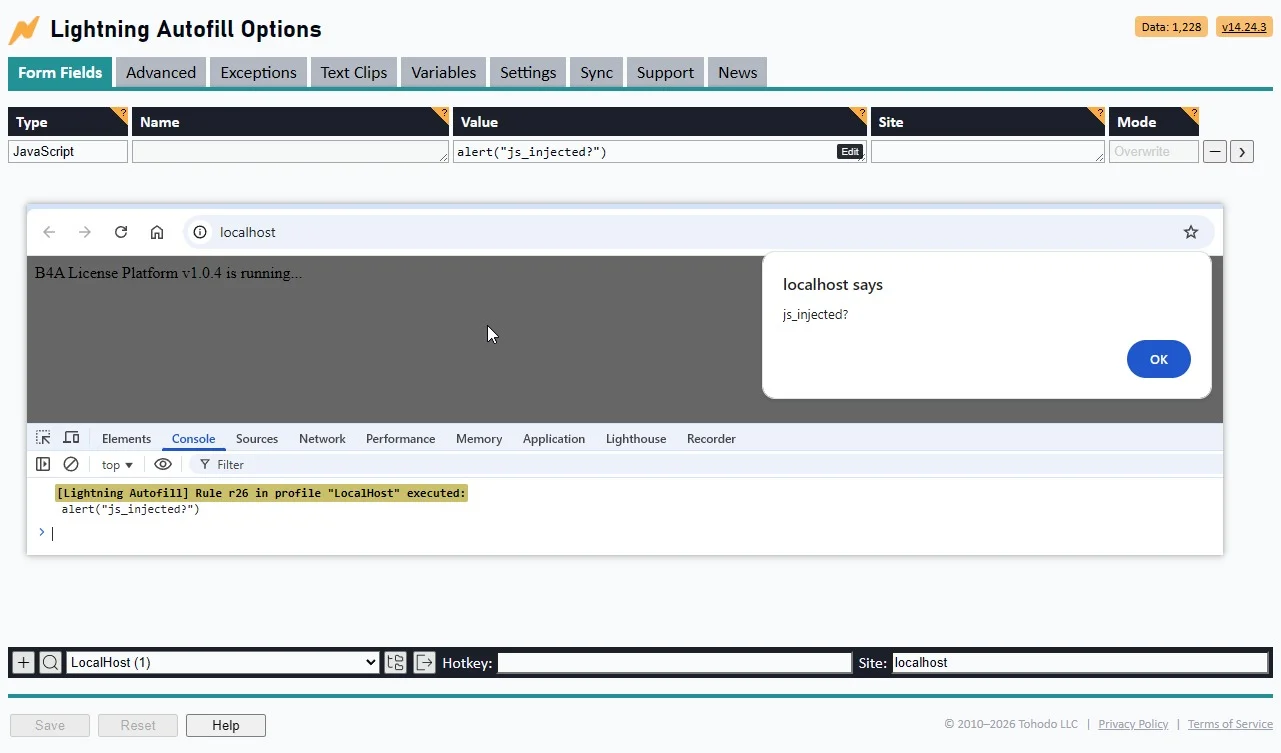Image resolution: width=1281 pixels, height=753 pixels.
Task: Open the Privacy Policy link
Action: pyautogui.click(x=1133, y=724)
